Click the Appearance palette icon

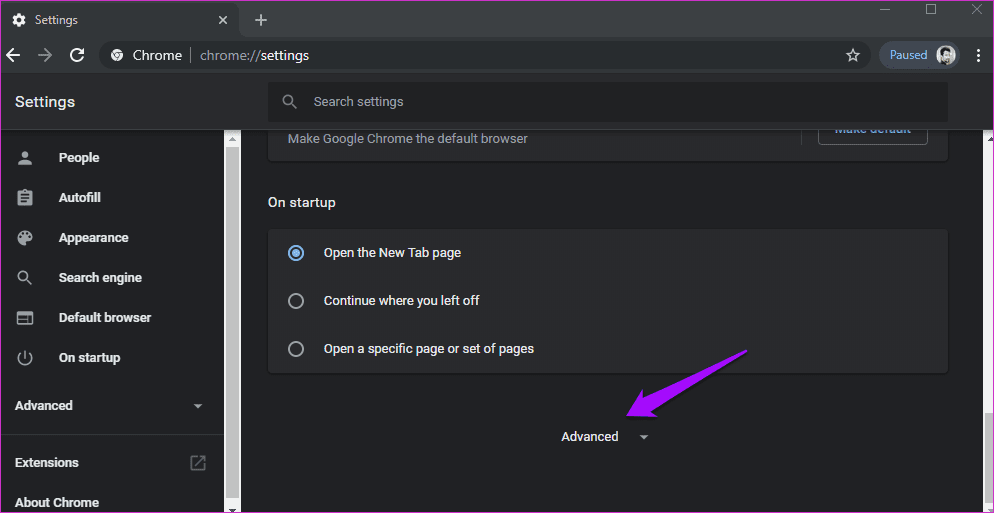pos(25,238)
